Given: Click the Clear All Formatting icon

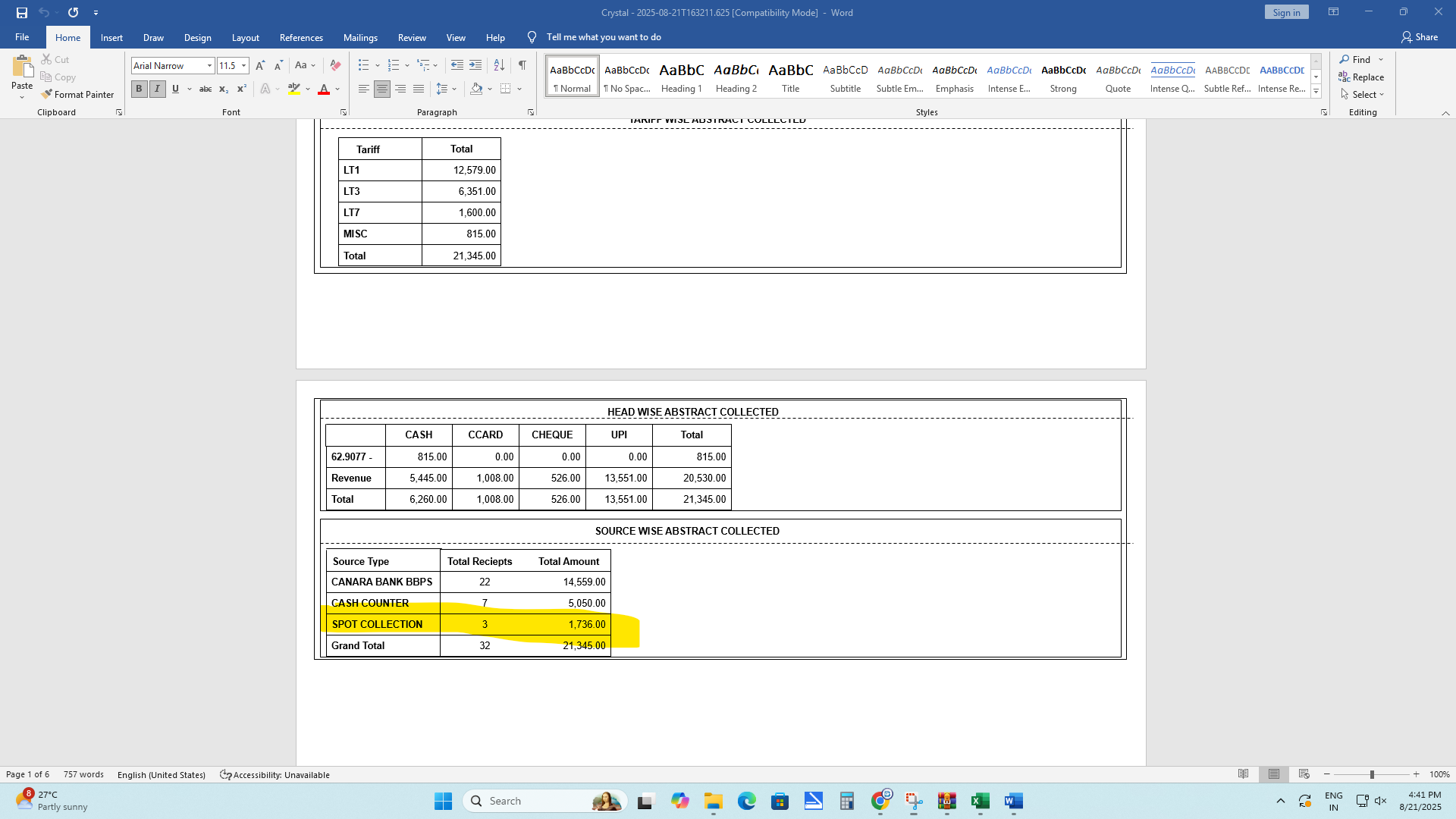Looking at the screenshot, I should [335, 65].
